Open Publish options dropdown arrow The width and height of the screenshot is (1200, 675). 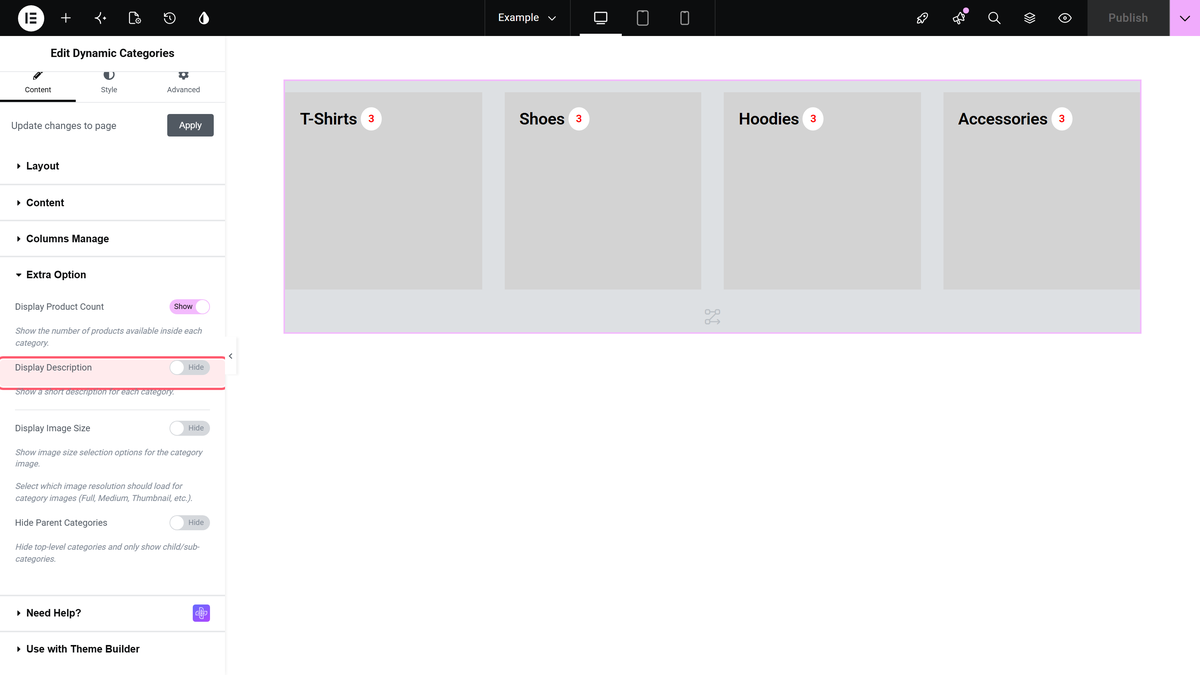(1185, 18)
